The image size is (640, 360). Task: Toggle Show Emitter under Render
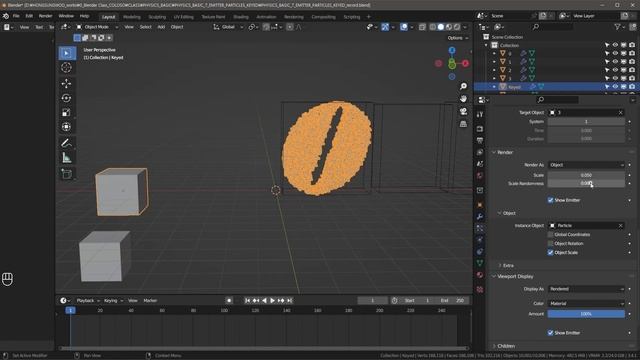550,200
